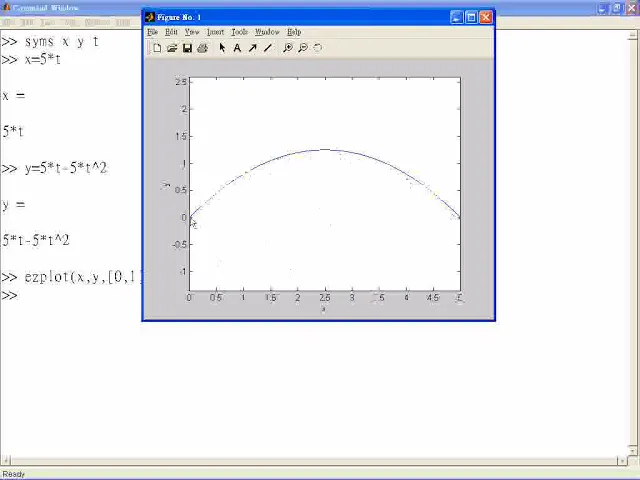The image size is (640, 480).
Task: Click the x-axis label of the plot
Action: (323, 309)
